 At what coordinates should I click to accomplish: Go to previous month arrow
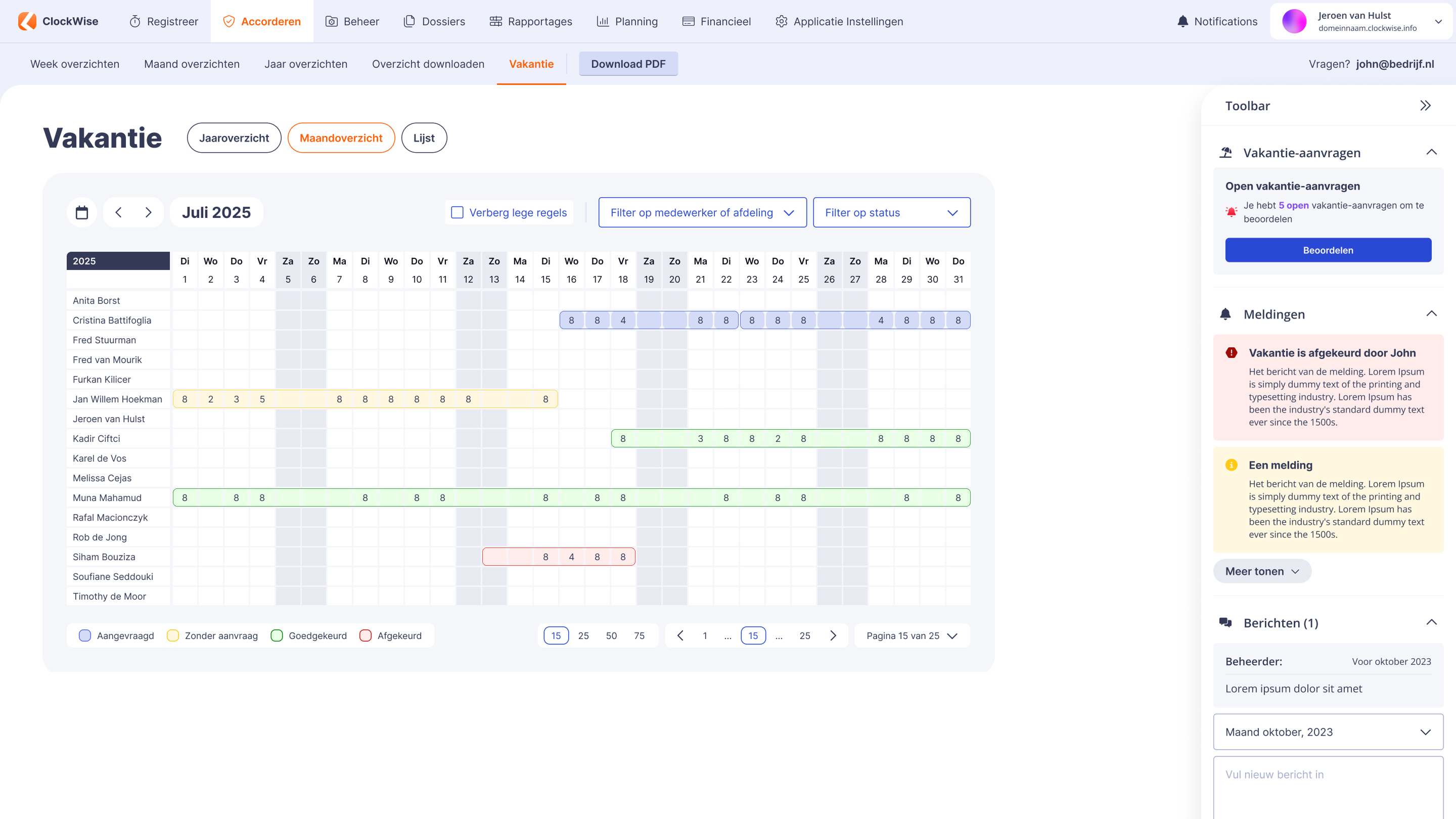[118, 212]
